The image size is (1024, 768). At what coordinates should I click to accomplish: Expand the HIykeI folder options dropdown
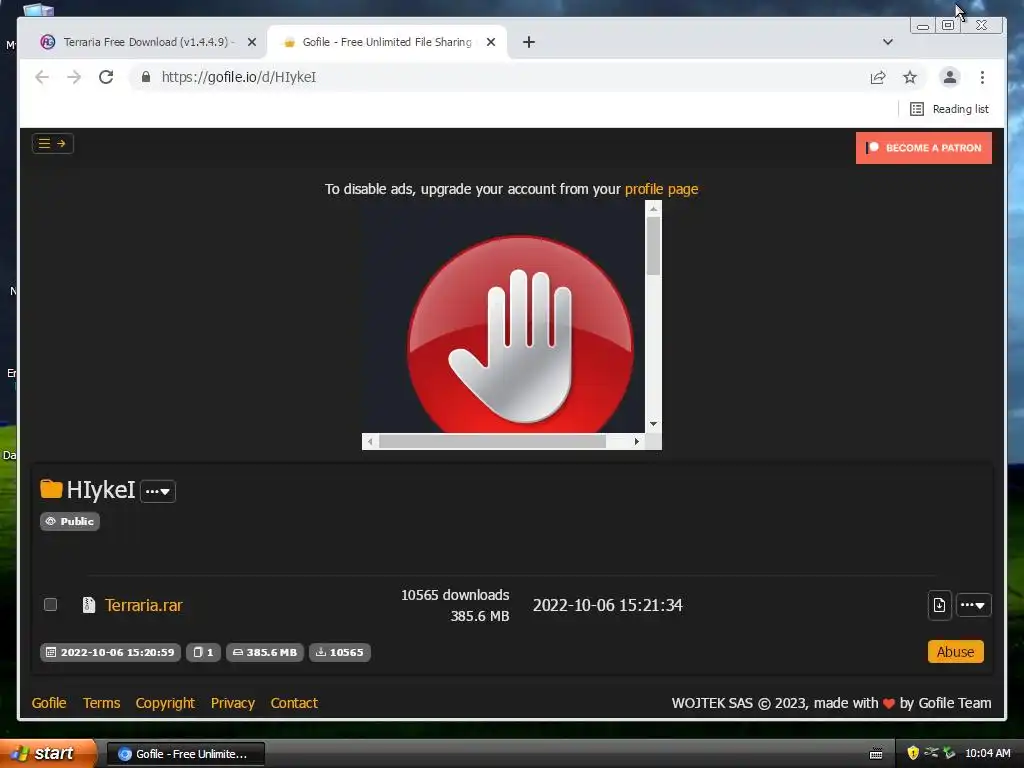[x=158, y=491]
